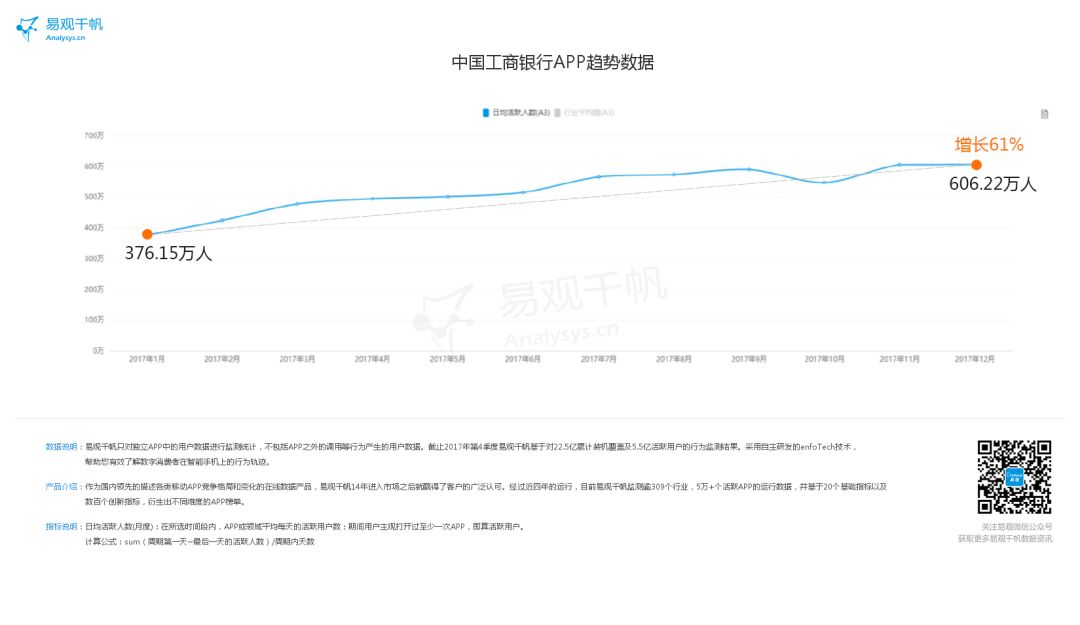The height and width of the screenshot is (625, 1080).
Task: Click the 400万 y-axis label
Action: [x=94, y=227]
